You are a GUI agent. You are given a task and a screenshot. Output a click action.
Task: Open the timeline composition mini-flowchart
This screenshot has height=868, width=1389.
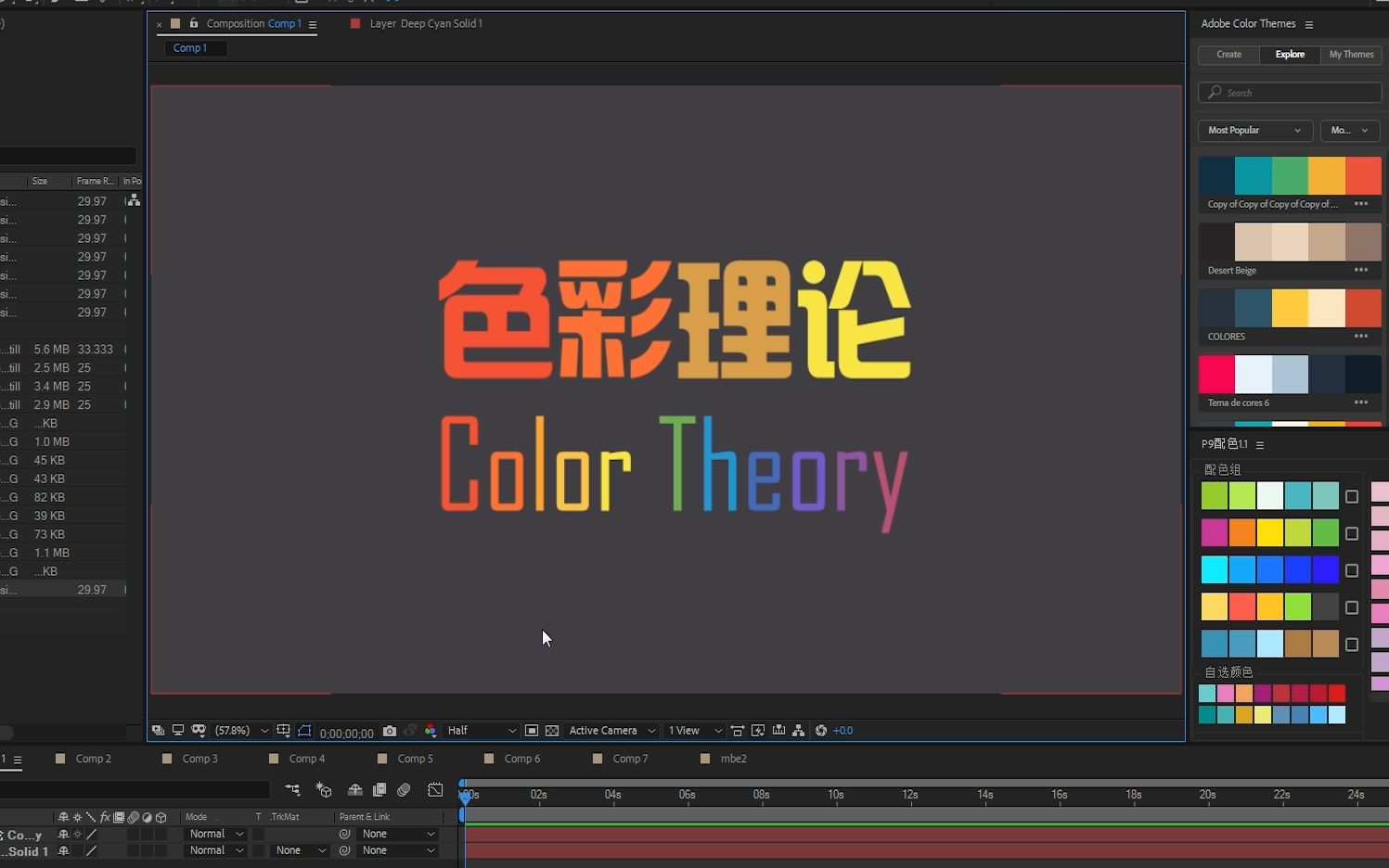coord(293,790)
